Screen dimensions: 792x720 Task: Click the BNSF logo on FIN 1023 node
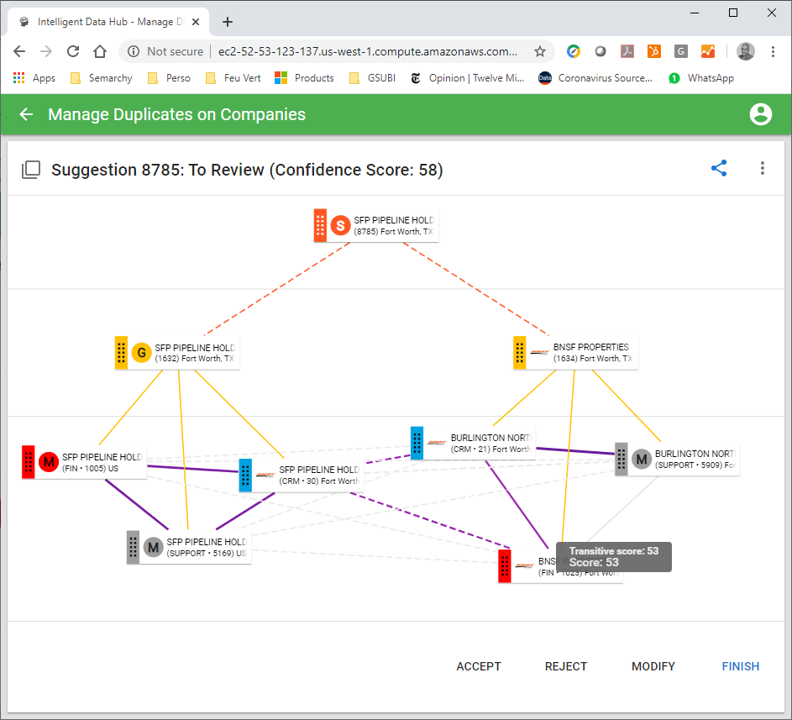pyautogui.click(x=524, y=566)
